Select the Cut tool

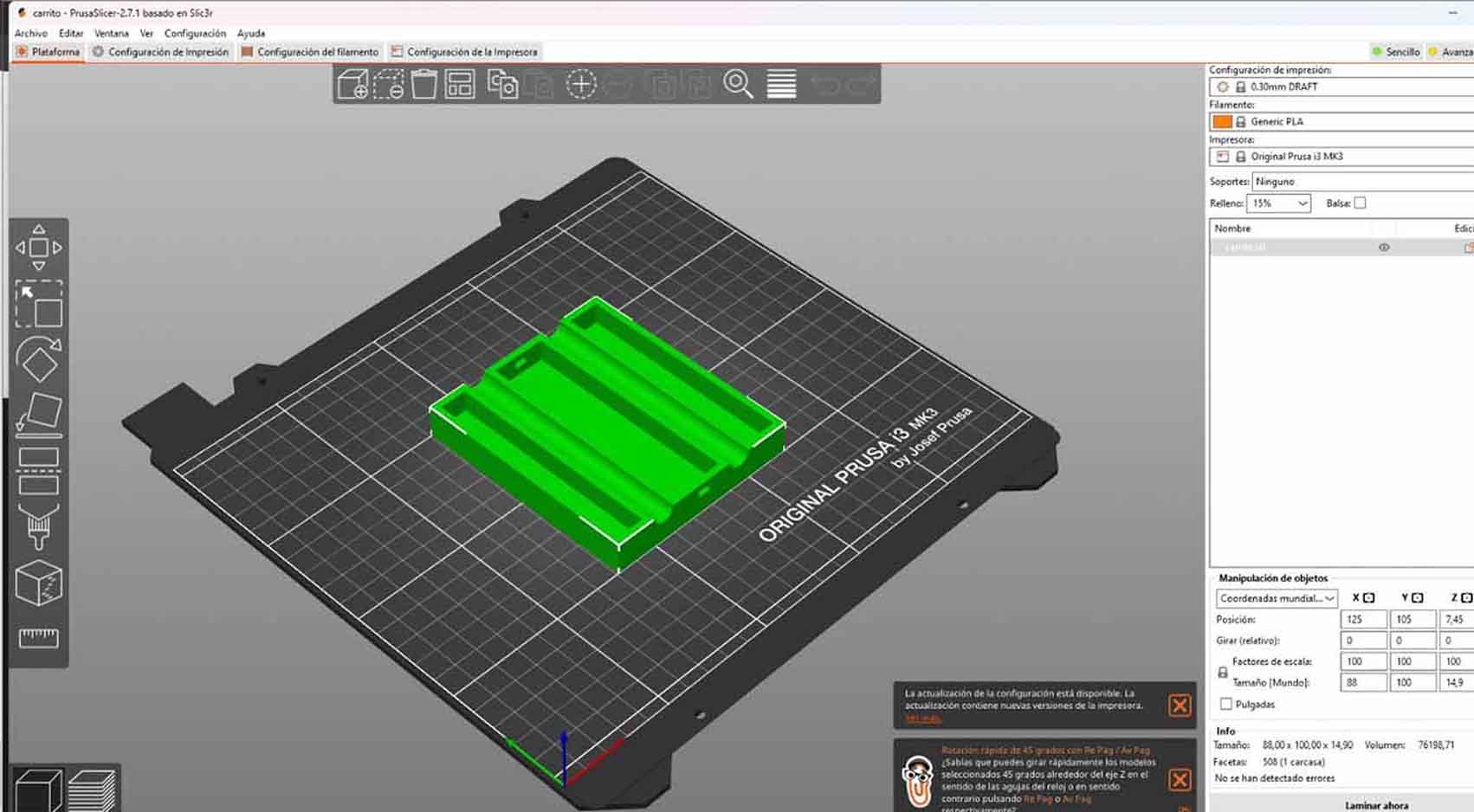(39, 471)
